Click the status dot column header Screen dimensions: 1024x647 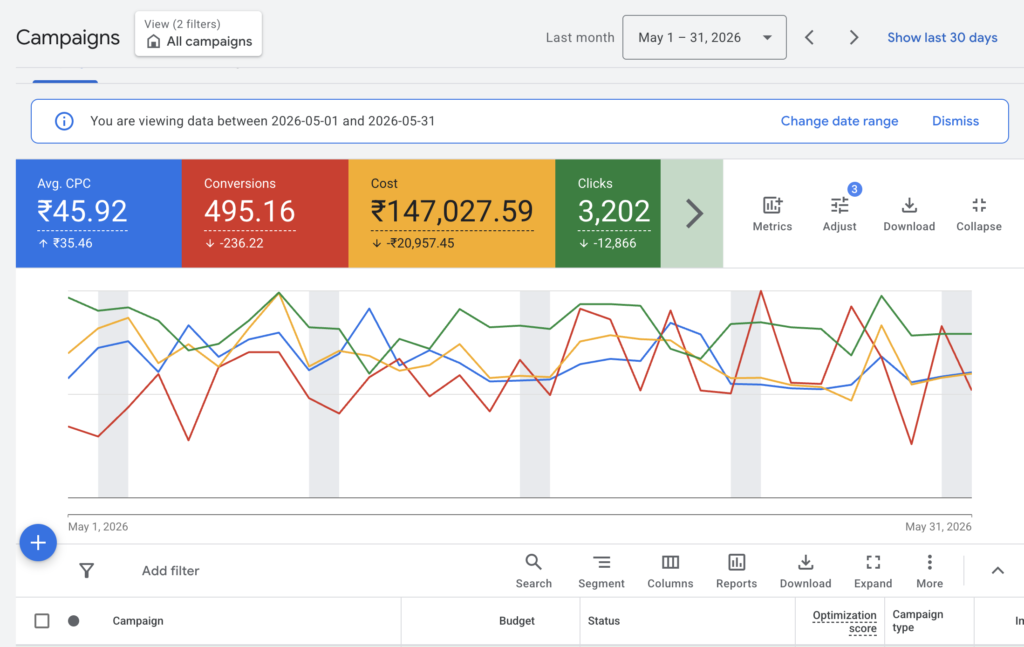tap(74, 620)
